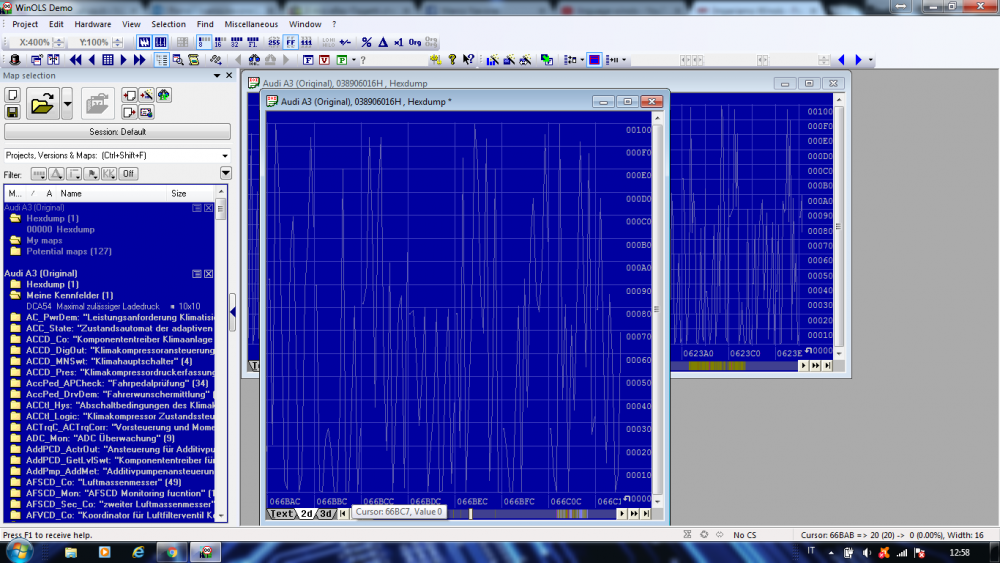The width and height of the screenshot is (1000, 563).
Task: Toggle 8-bit data width mode
Action: tap(202, 43)
